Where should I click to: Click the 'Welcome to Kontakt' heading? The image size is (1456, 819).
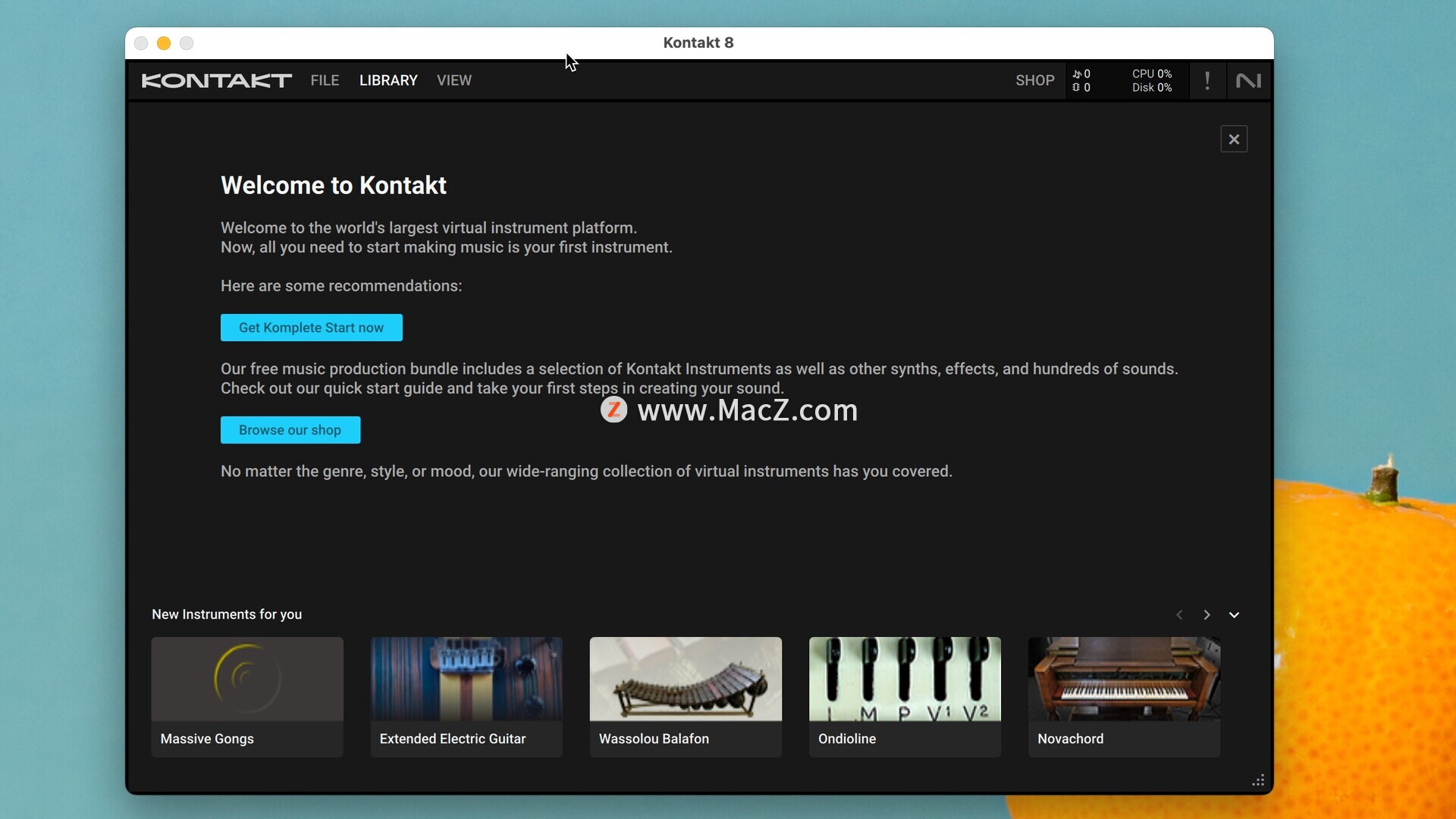click(x=334, y=185)
